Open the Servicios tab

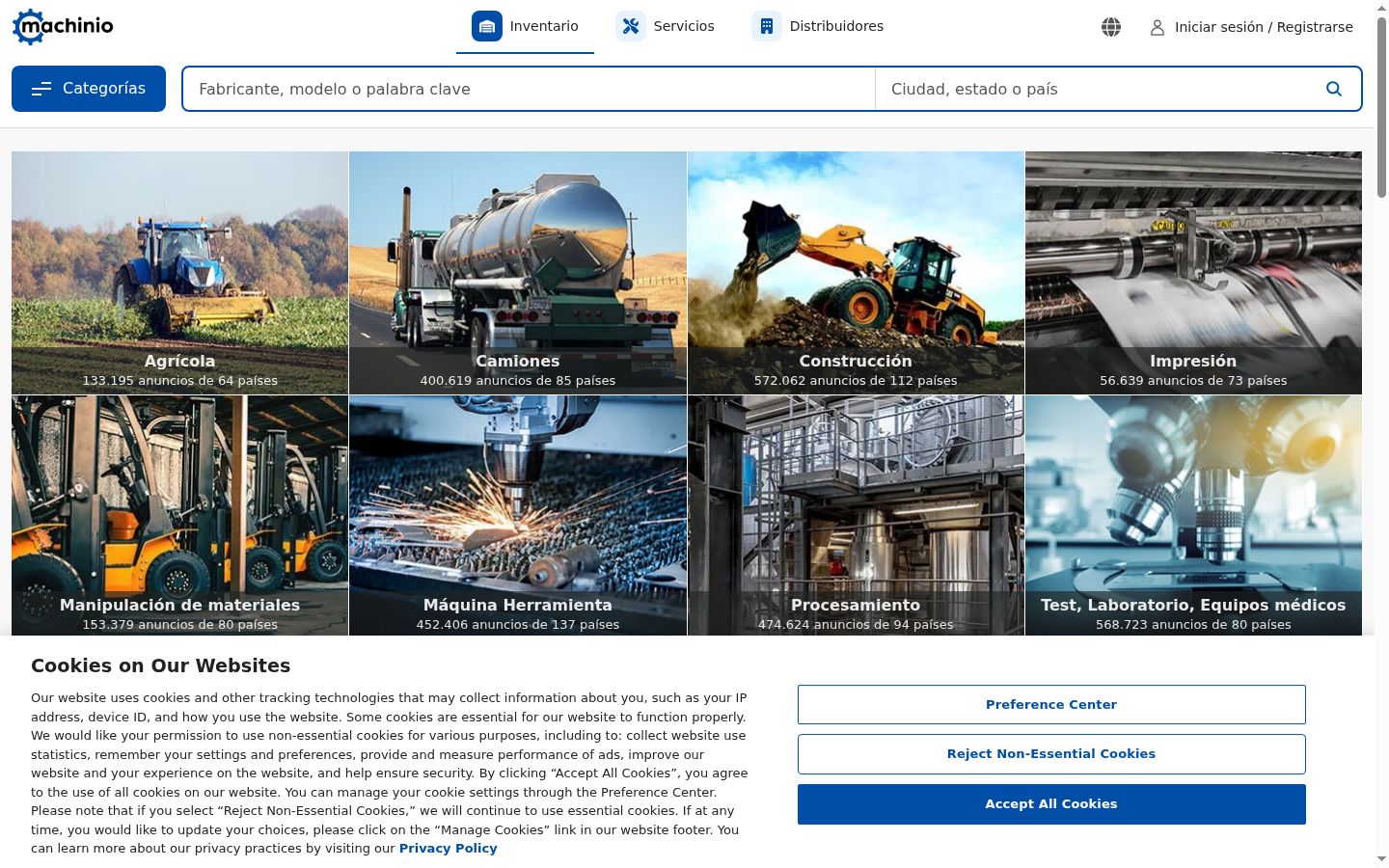tap(665, 27)
